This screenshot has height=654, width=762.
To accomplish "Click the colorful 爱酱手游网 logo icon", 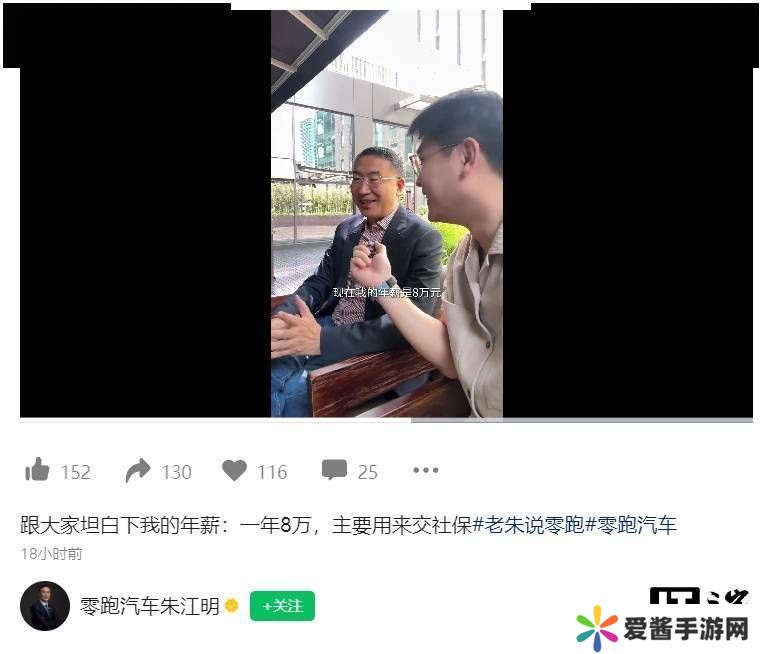I will [x=597, y=628].
